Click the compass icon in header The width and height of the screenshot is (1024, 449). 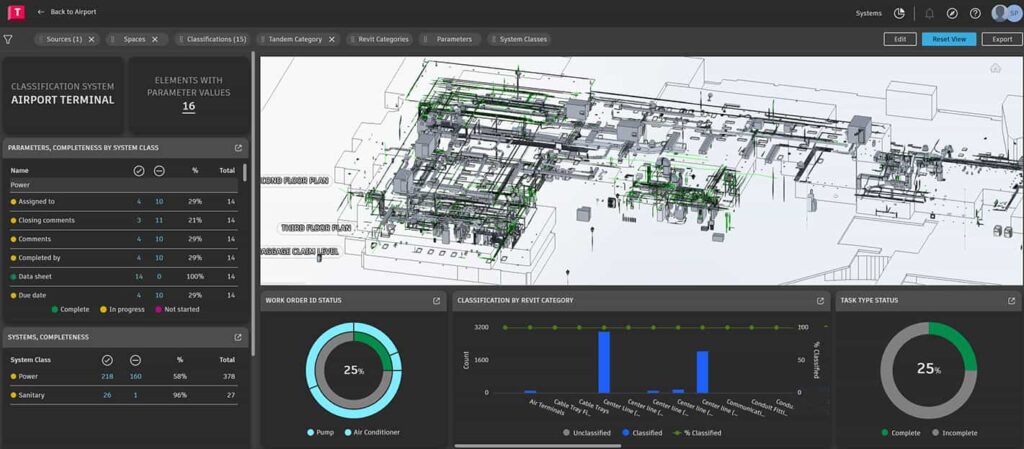[952, 13]
